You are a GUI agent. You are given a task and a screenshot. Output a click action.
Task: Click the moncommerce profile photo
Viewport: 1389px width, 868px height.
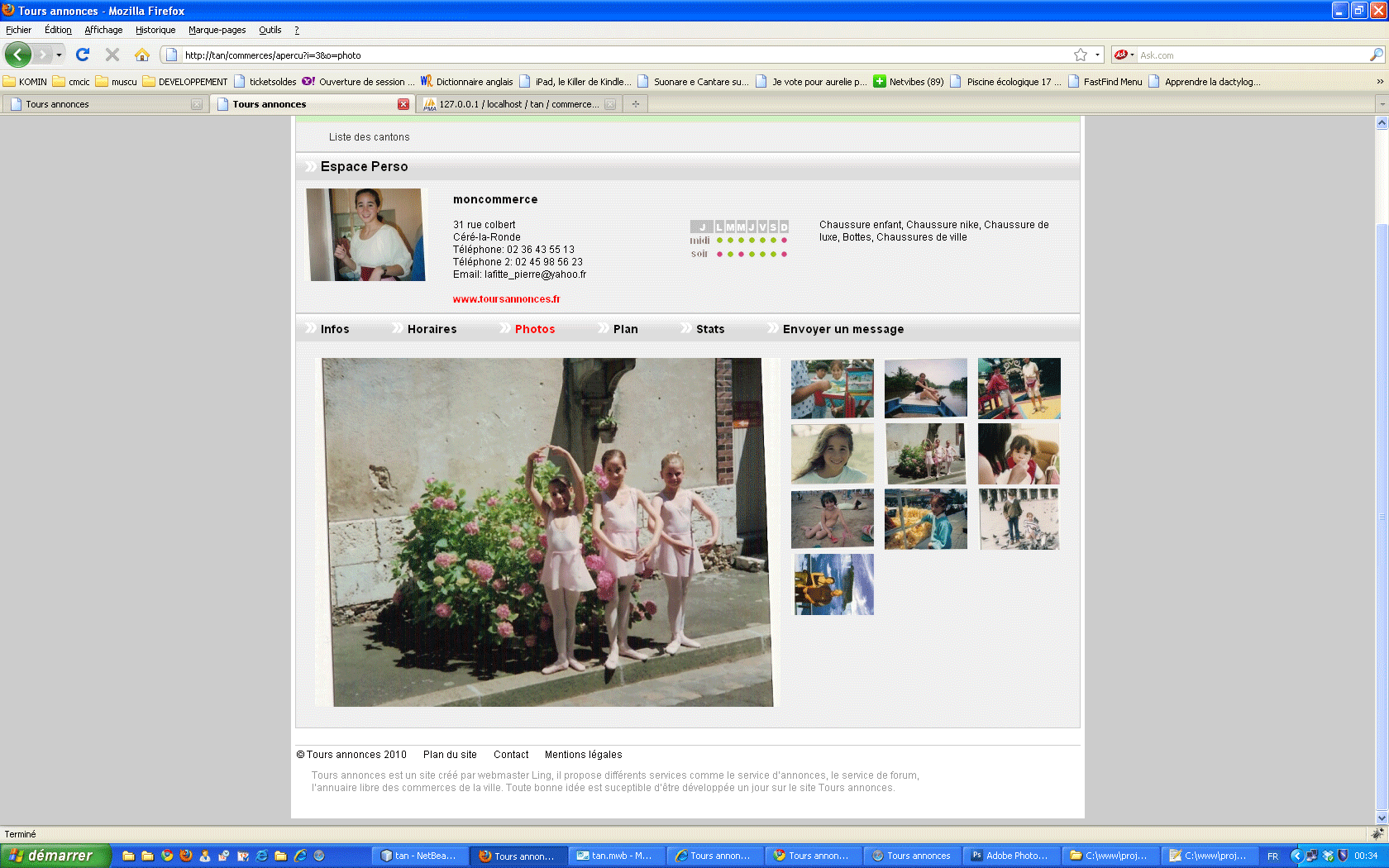pyautogui.click(x=365, y=235)
